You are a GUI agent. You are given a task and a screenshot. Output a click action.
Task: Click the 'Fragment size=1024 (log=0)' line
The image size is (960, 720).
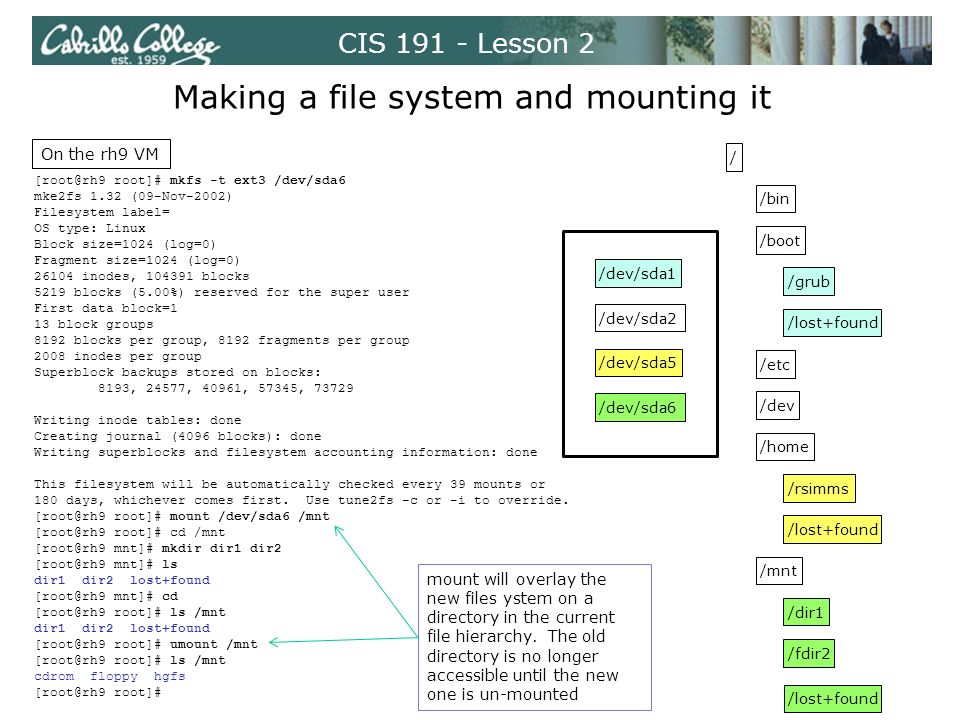point(137,260)
